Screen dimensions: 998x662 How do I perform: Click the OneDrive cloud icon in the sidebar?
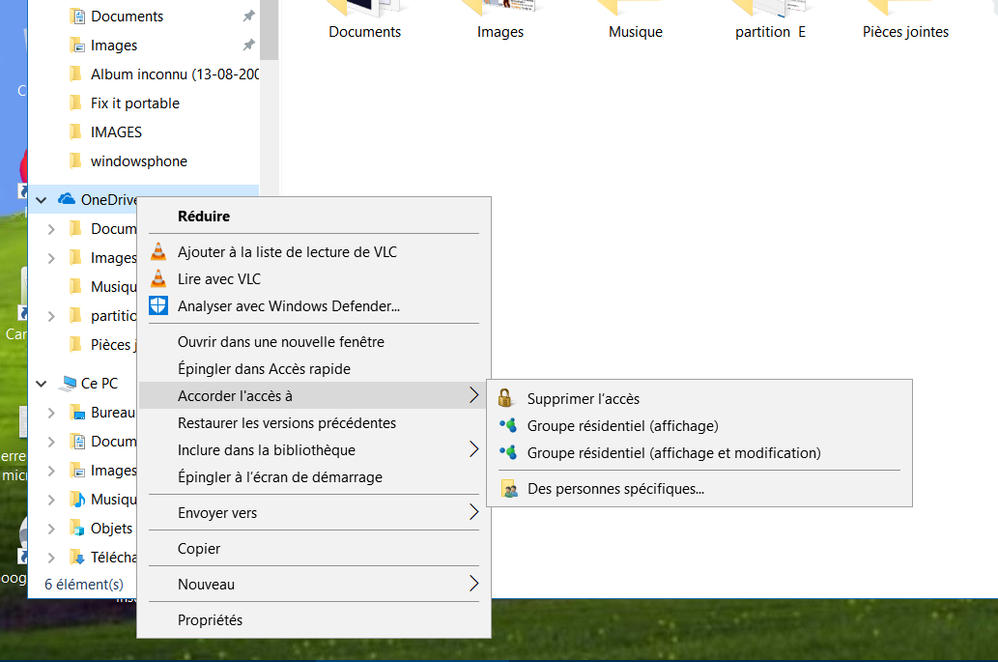(x=67, y=199)
